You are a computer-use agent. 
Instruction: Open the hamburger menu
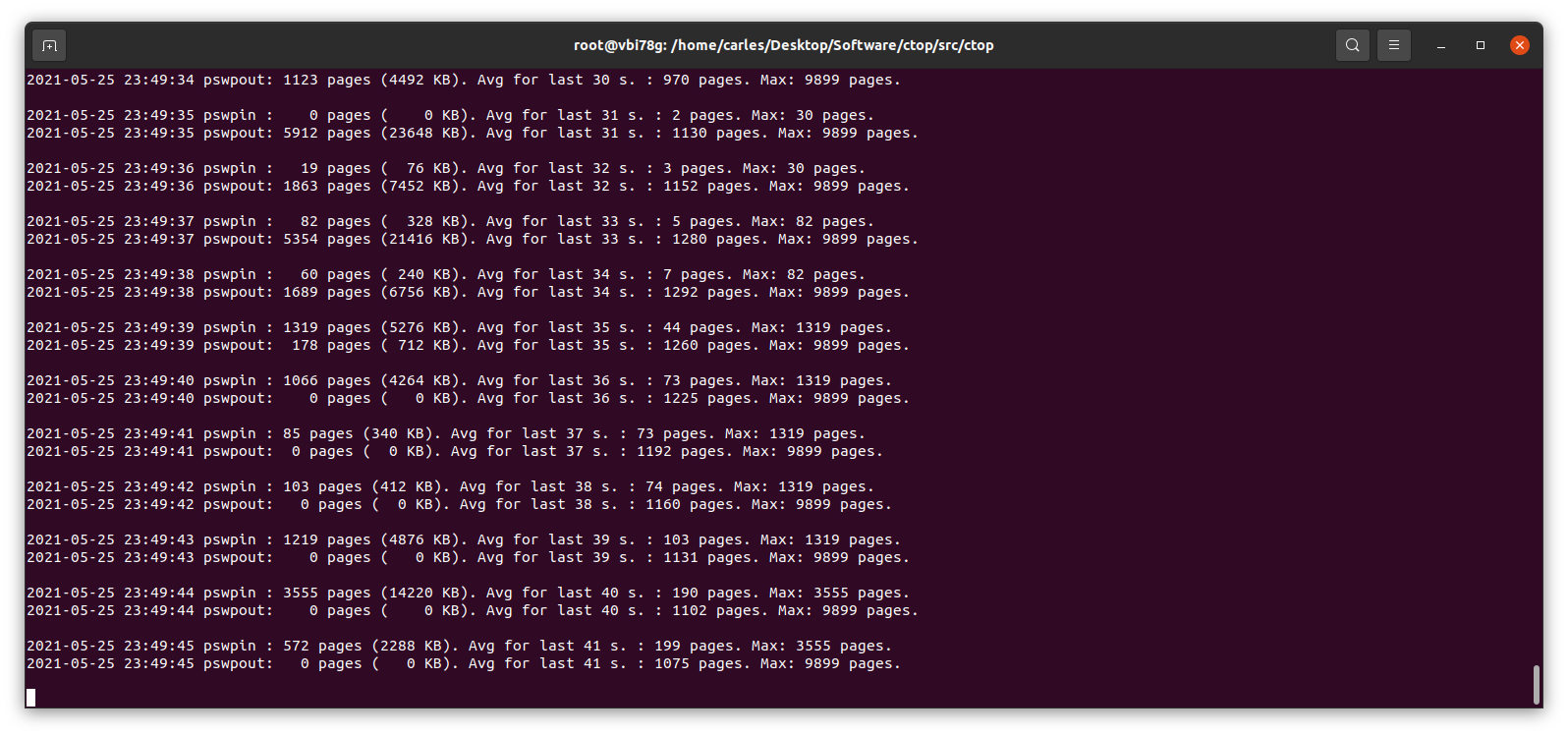1394,45
